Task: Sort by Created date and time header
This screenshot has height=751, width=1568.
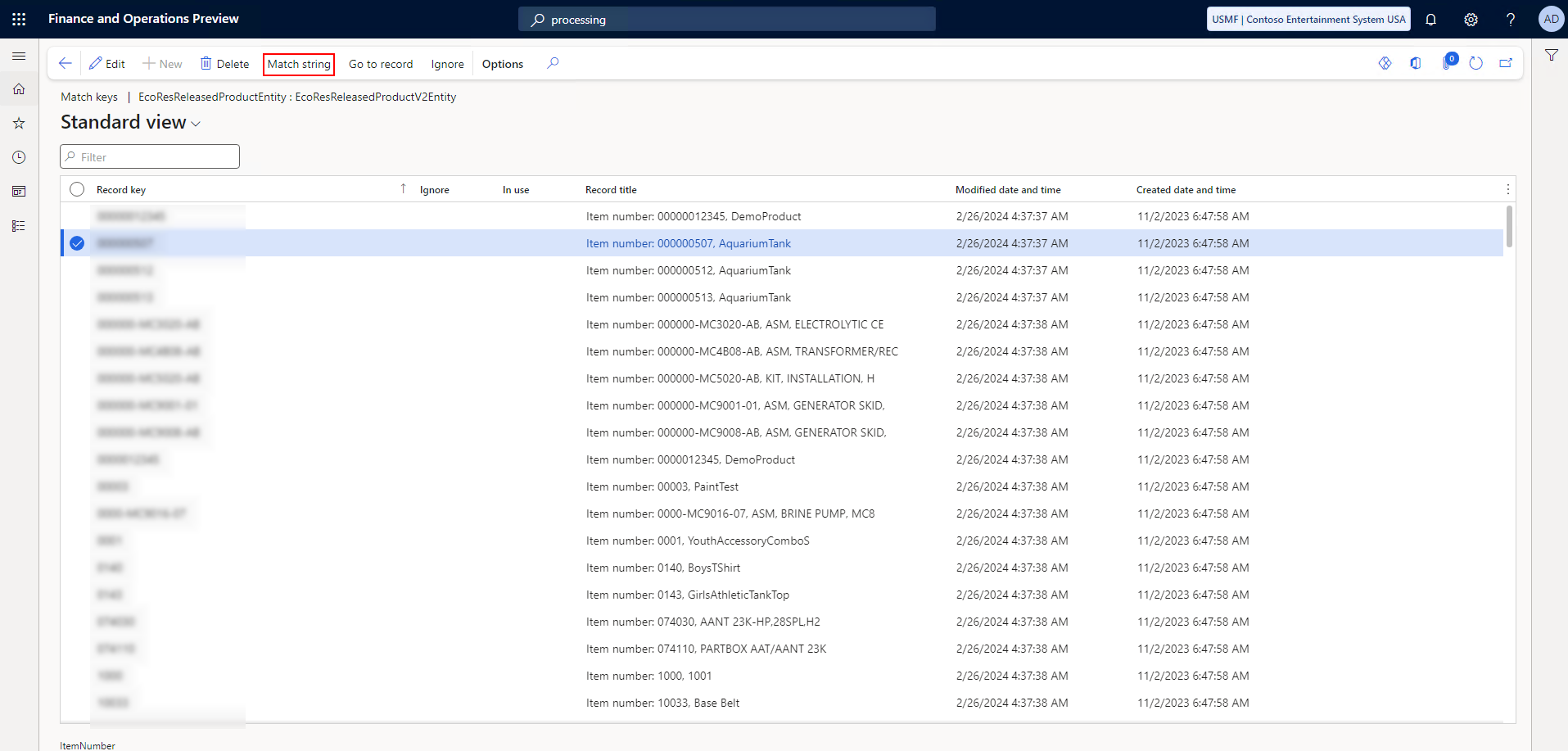Action: point(1186,190)
